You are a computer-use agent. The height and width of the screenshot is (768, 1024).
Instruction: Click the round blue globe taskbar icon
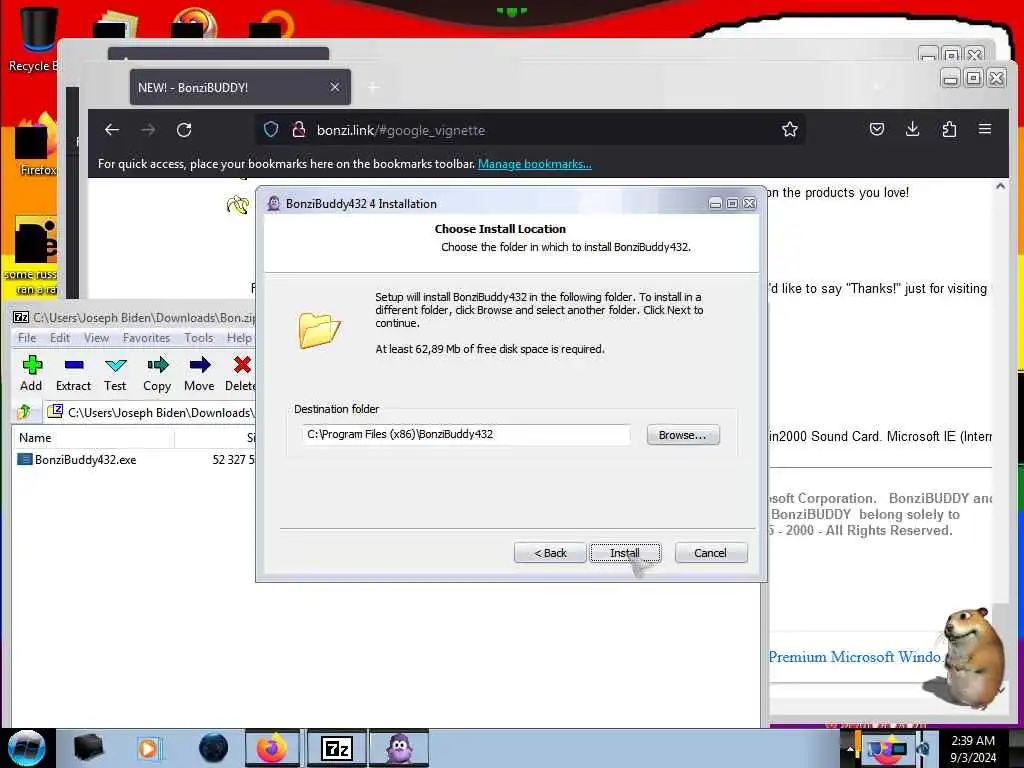pyautogui.click(x=214, y=748)
